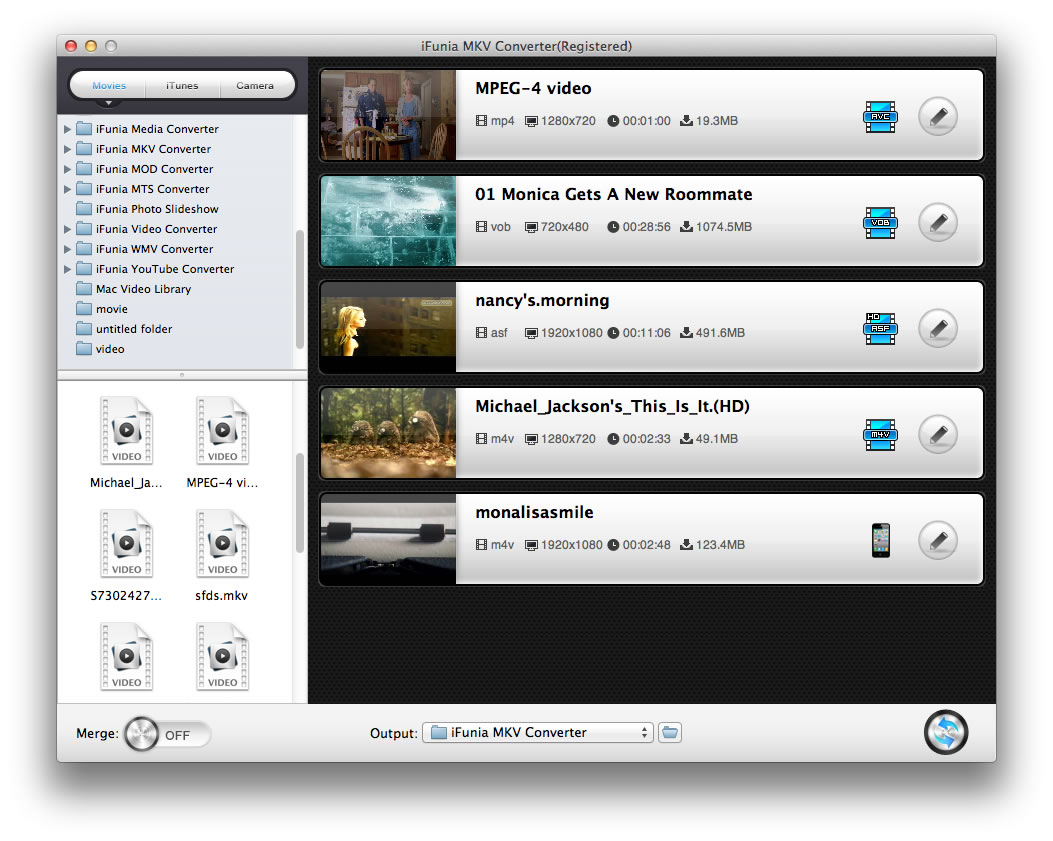Screen dimensions: 1053x841
Task: Click the '00:11:06' duration value
Action: (647, 333)
